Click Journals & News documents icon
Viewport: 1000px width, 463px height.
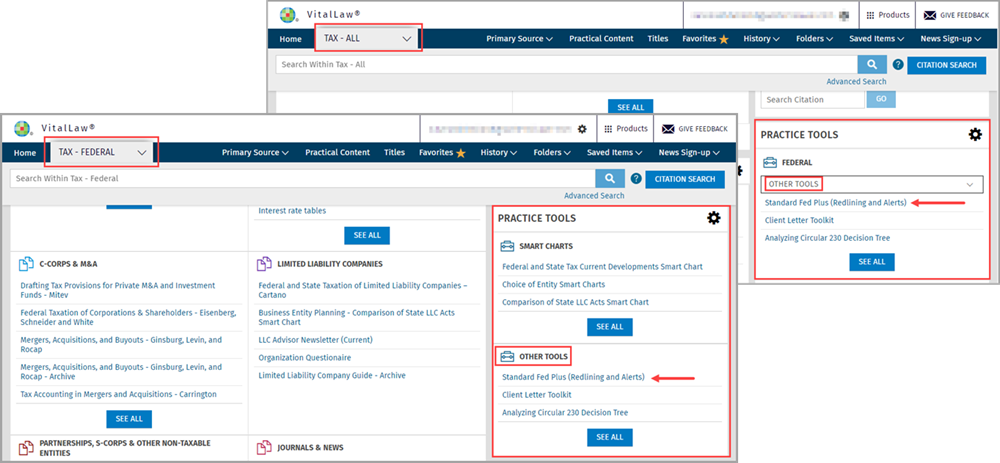pyautogui.click(x=264, y=447)
